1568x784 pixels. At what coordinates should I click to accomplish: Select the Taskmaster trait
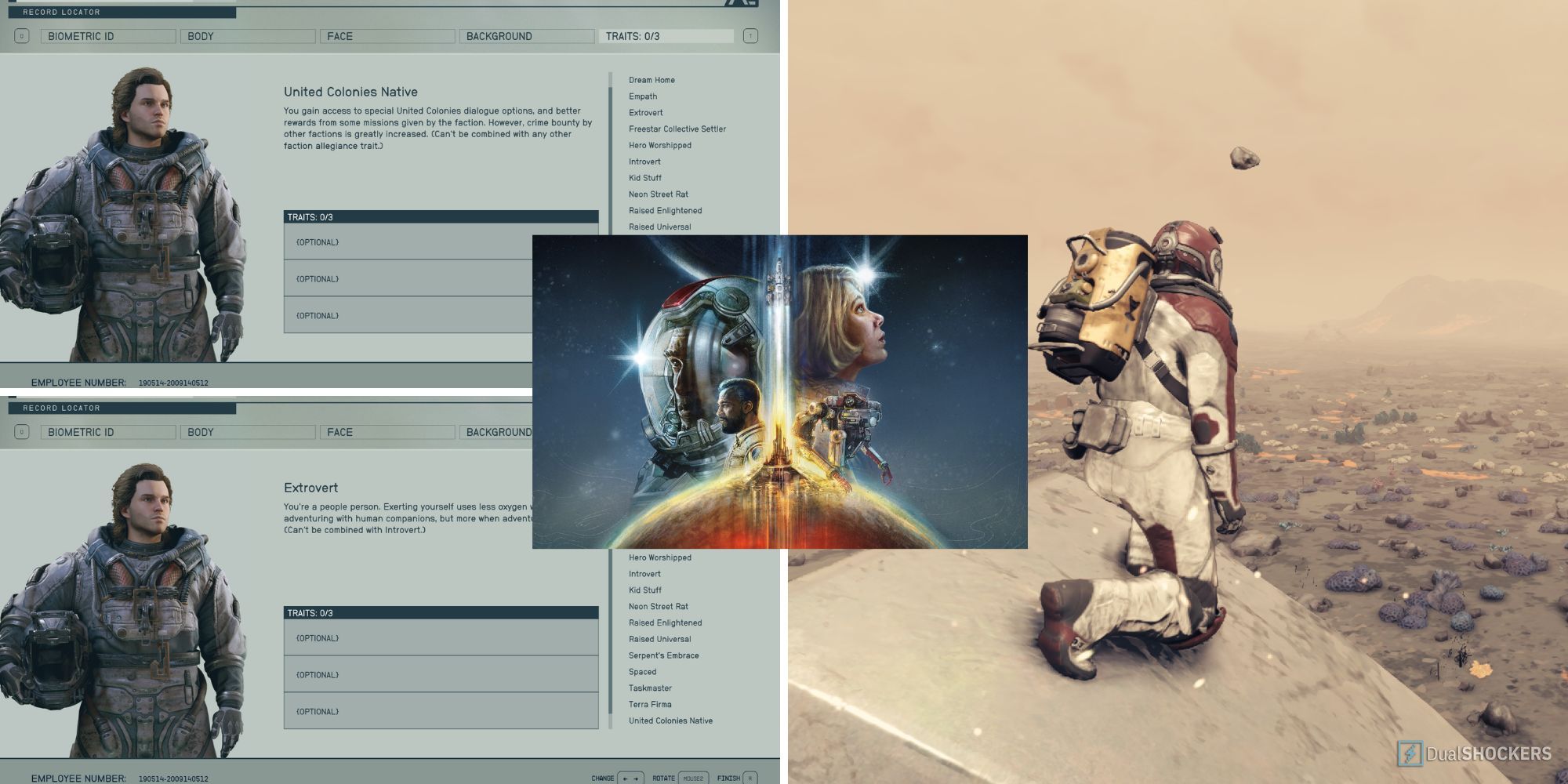click(650, 688)
